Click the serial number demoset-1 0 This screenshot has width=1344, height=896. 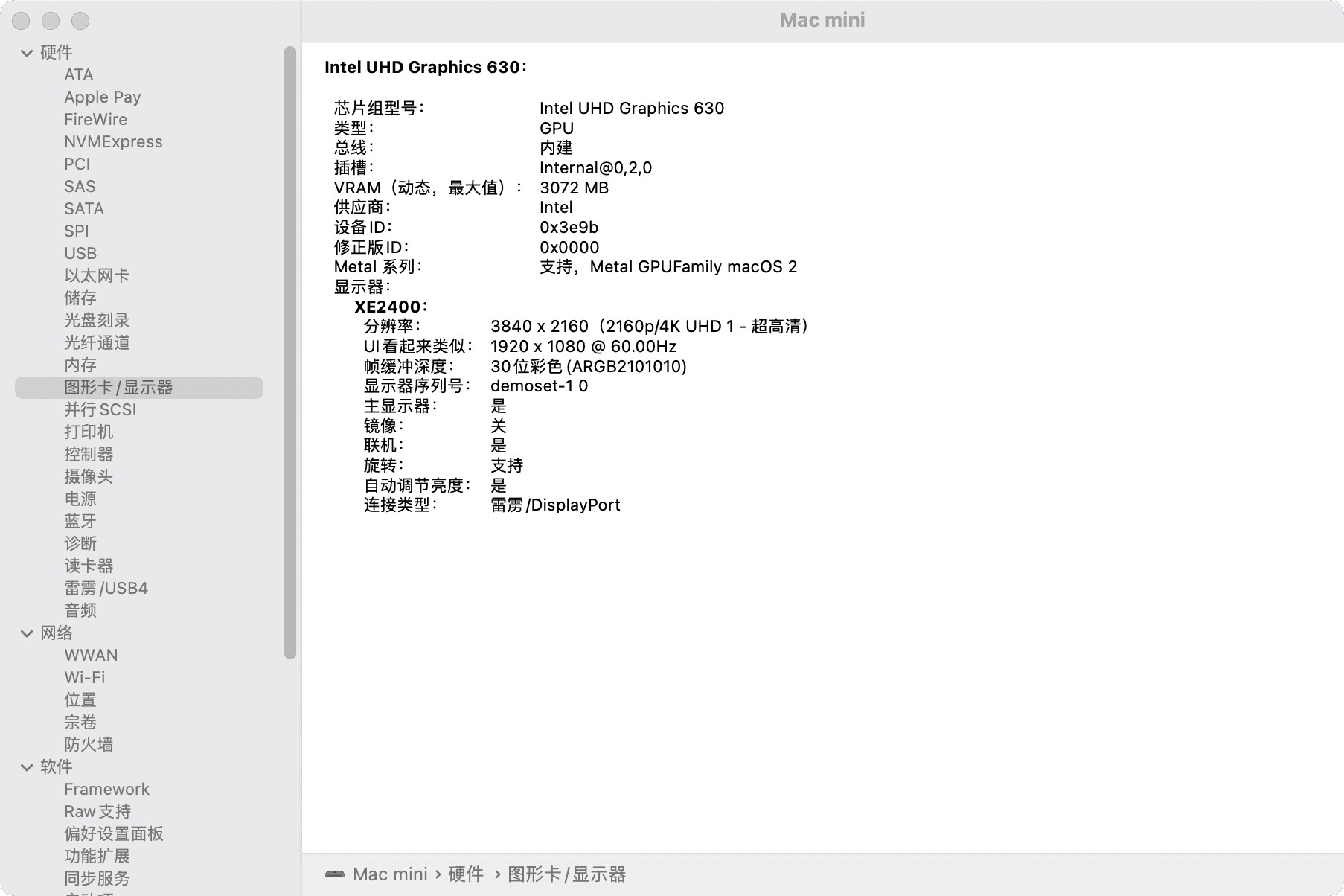pos(539,386)
